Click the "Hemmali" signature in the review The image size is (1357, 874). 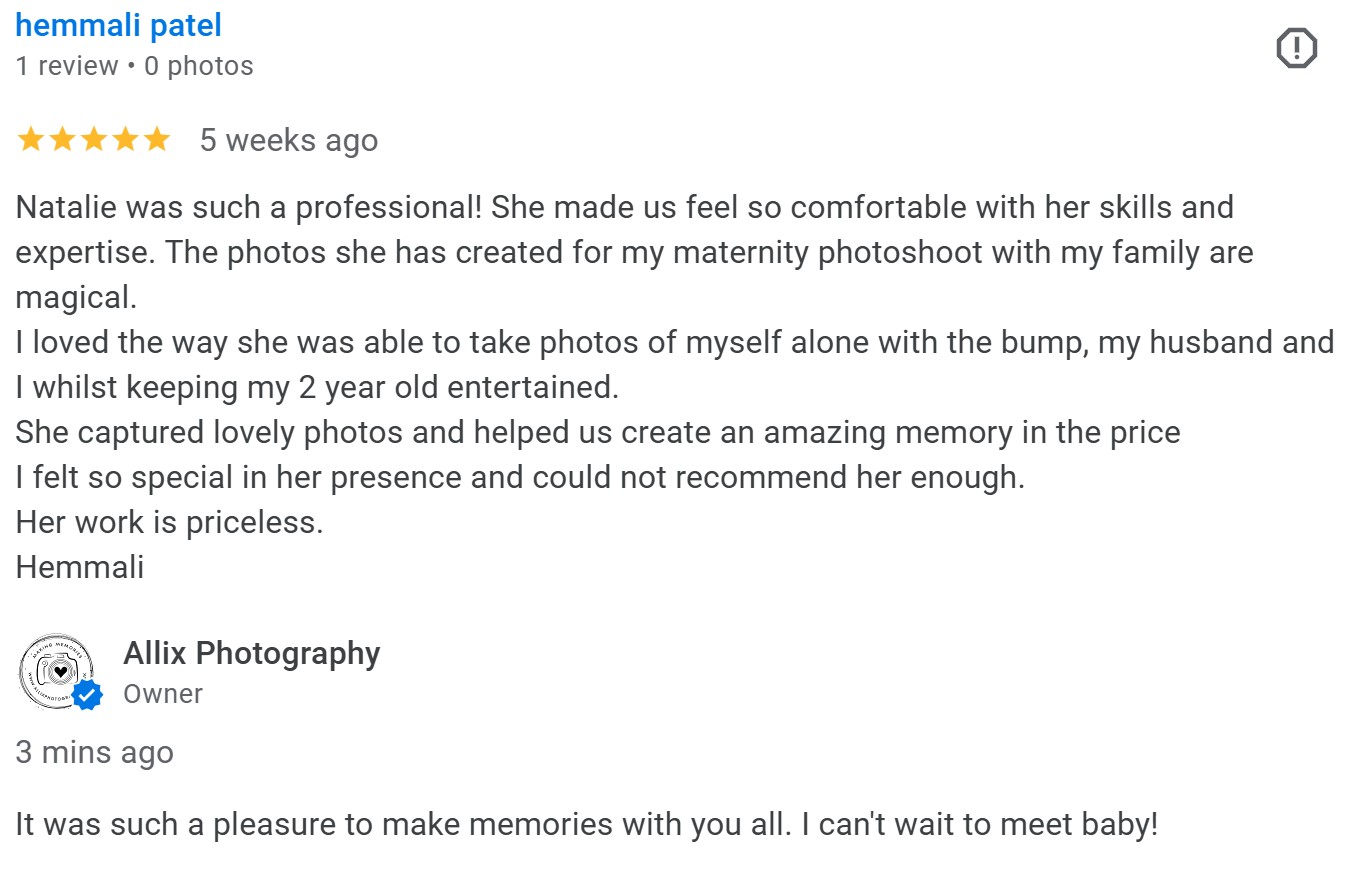pyautogui.click(x=79, y=567)
